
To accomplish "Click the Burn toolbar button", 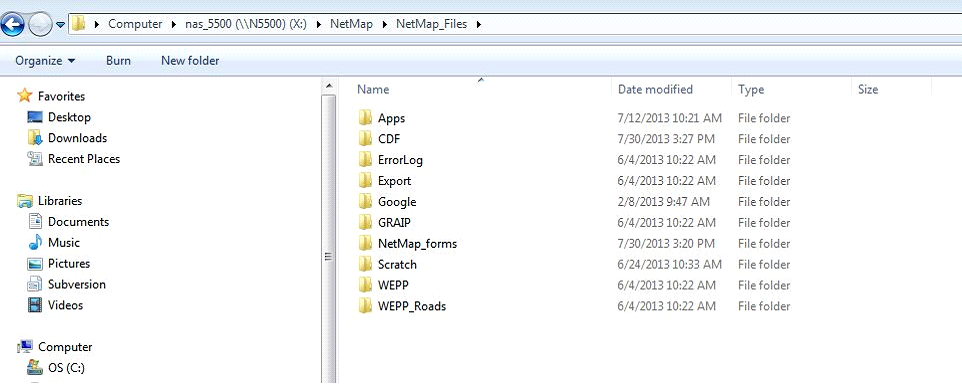I will pyautogui.click(x=118, y=61).
